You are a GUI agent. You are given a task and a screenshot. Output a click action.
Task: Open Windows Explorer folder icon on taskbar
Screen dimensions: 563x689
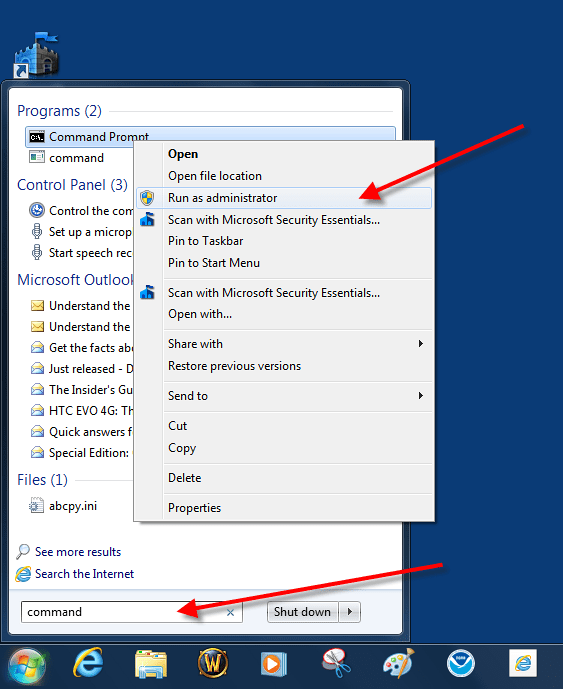tap(151, 664)
